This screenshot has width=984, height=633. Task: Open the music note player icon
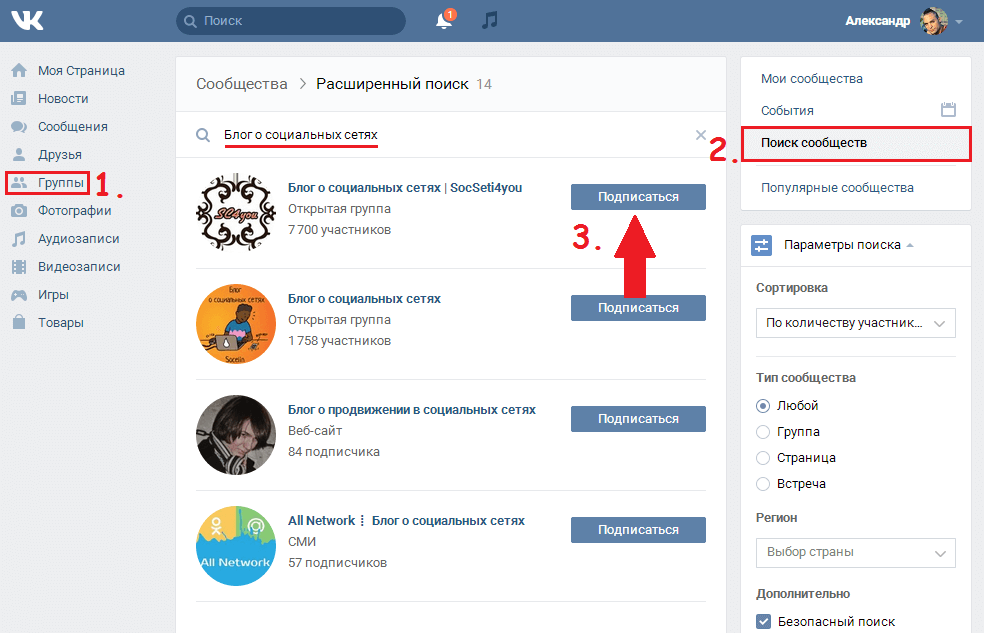point(489,20)
